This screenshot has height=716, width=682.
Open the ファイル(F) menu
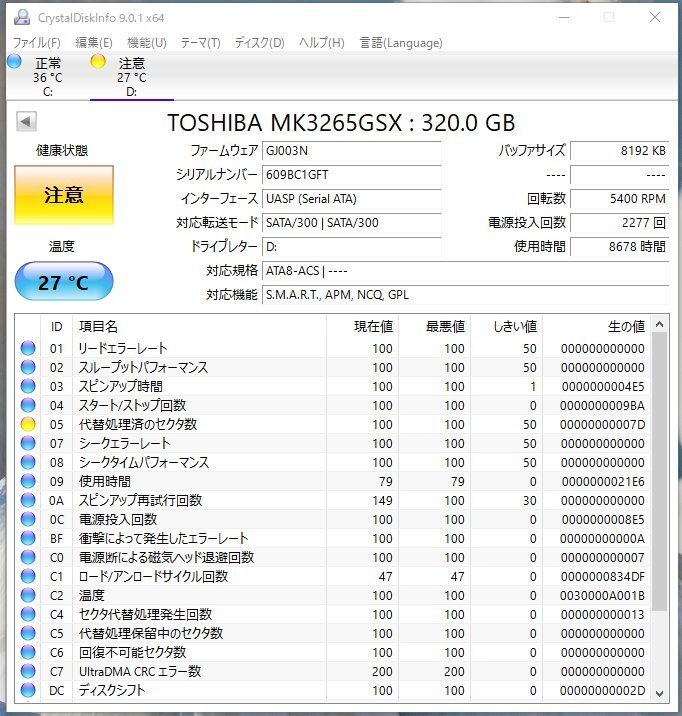[x=37, y=43]
